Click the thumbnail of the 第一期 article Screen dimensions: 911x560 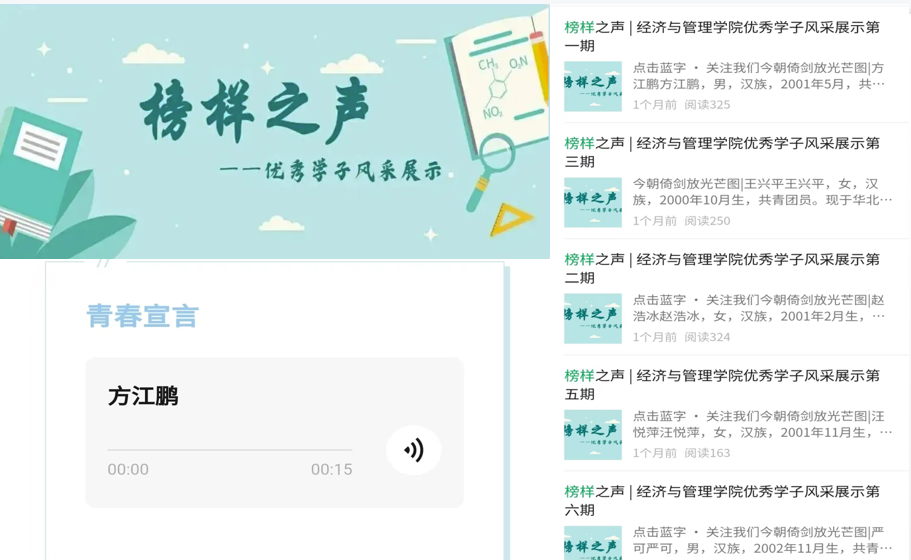click(x=593, y=87)
